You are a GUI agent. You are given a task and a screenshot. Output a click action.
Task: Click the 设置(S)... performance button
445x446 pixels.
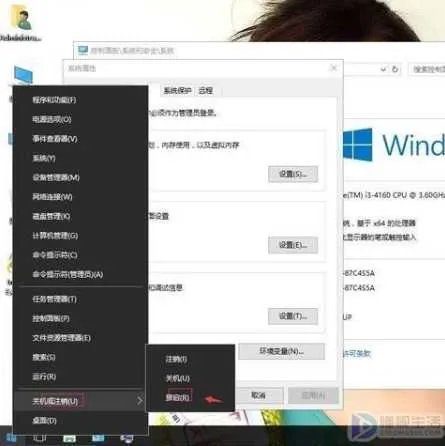[x=293, y=174]
